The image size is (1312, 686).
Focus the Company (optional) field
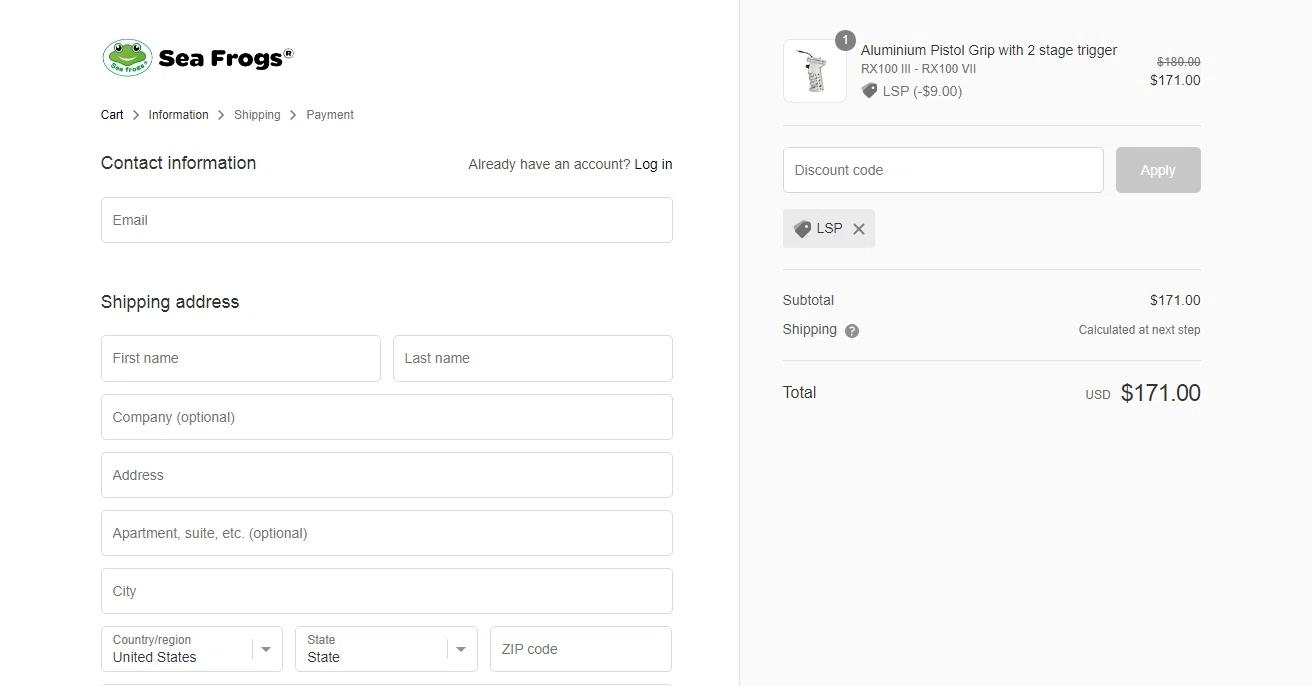click(x=387, y=417)
